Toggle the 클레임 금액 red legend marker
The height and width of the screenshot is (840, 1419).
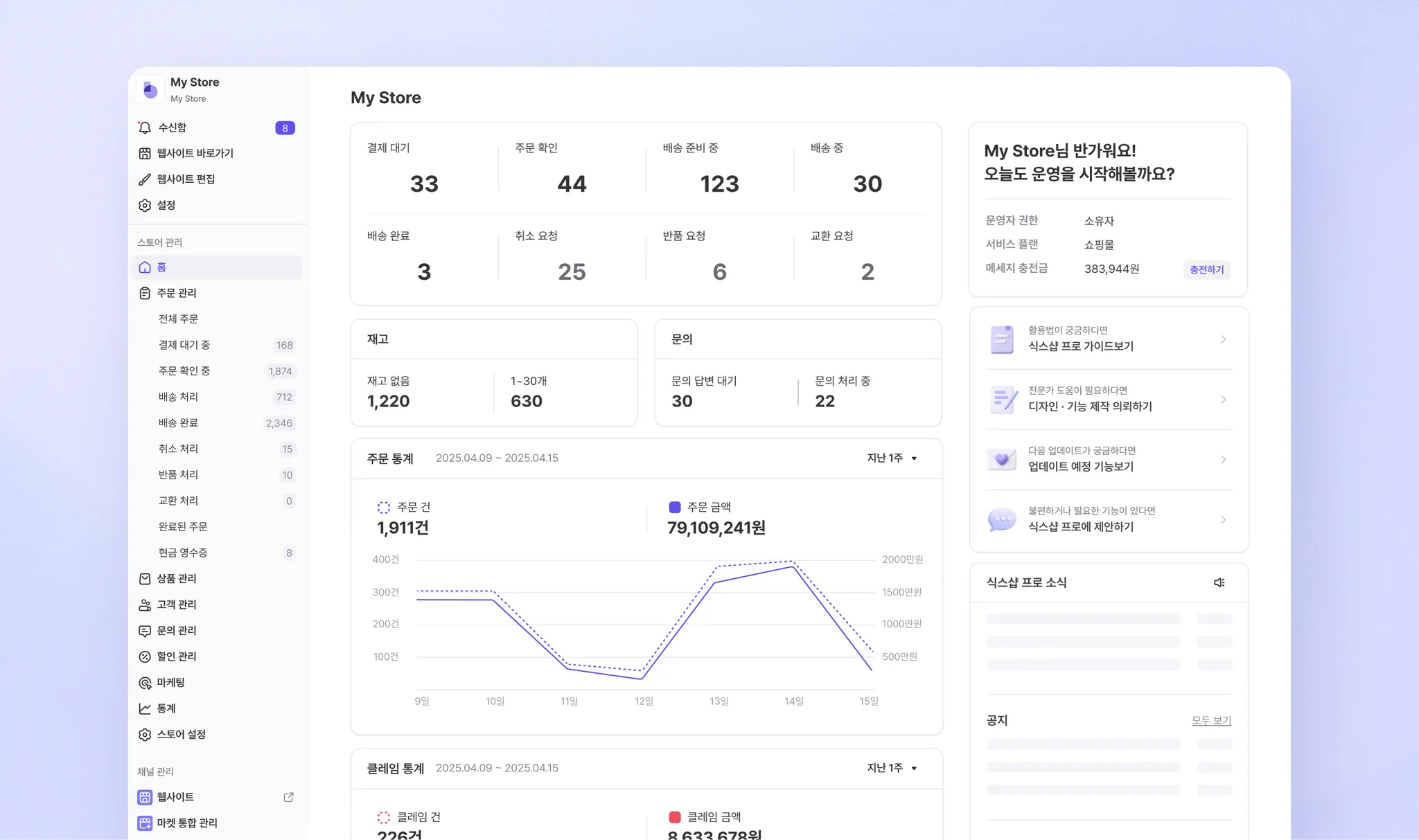pyautogui.click(x=674, y=817)
